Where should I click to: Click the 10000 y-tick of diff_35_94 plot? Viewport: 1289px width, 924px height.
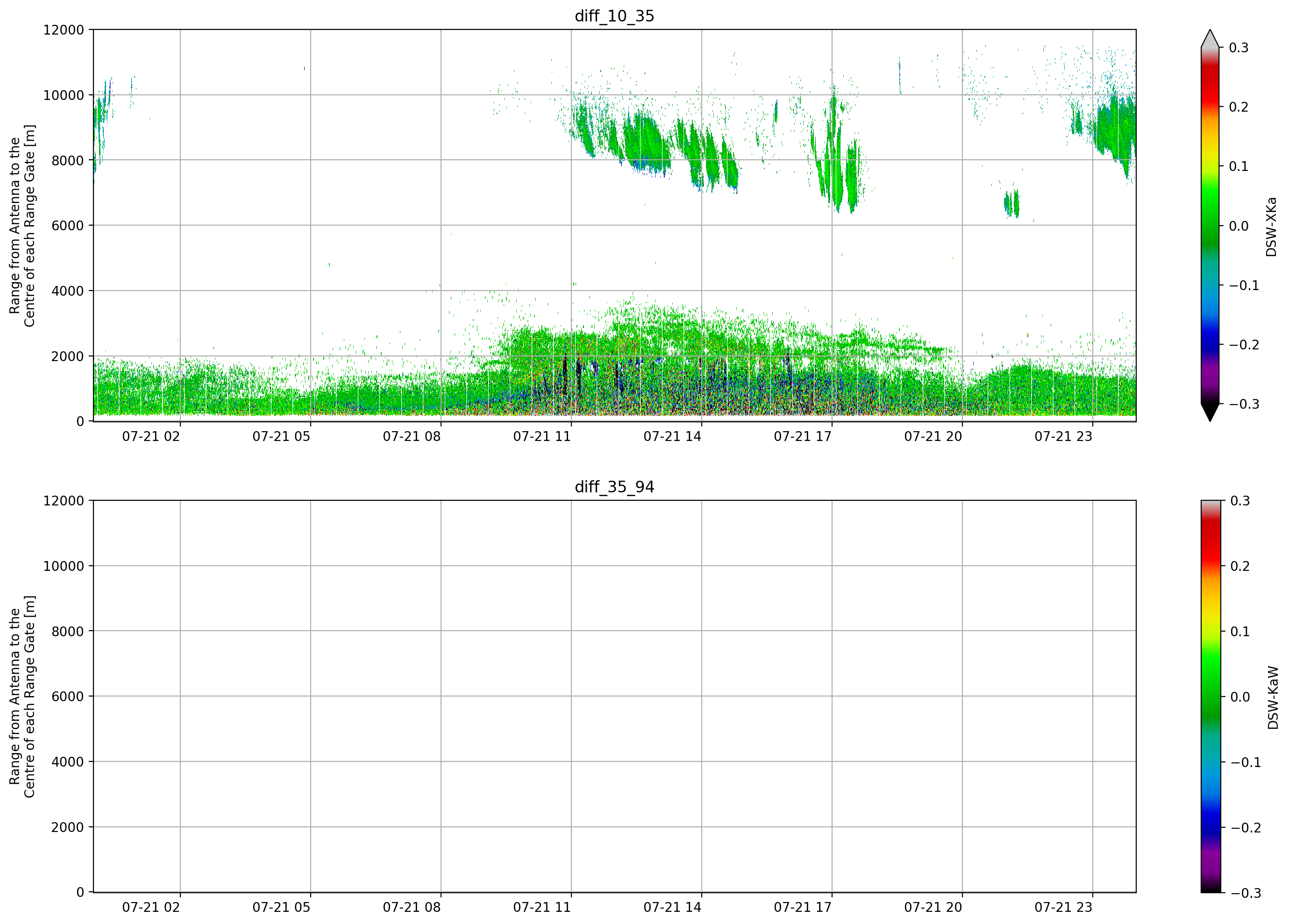(x=64, y=567)
